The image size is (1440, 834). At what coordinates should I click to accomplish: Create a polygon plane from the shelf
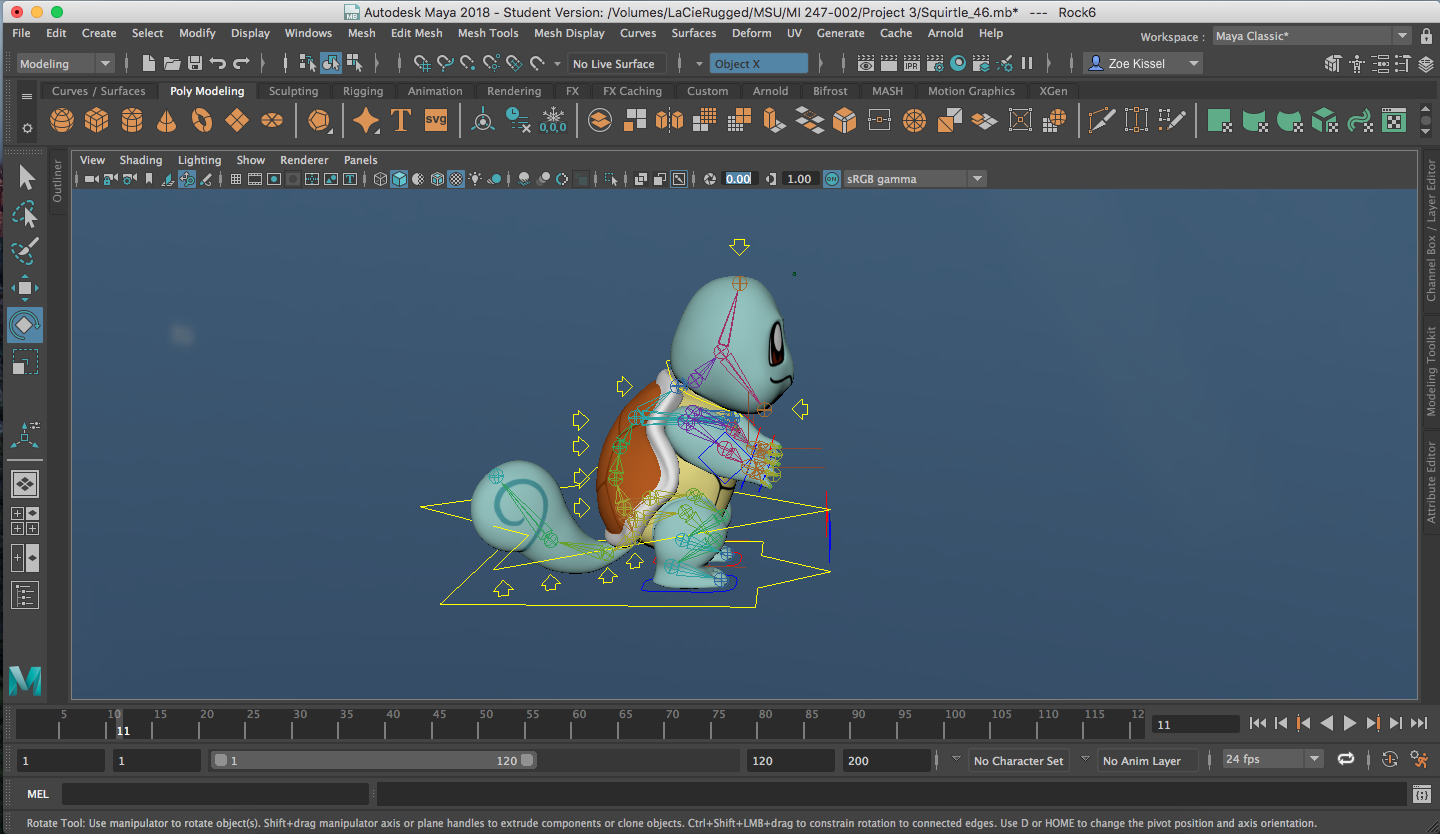click(237, 121)
